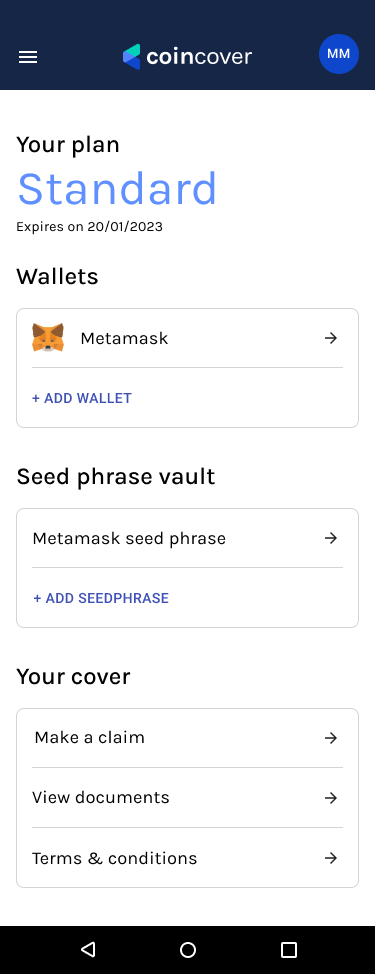375x974 pixels.
Task: Tap the Metamask fox icon
Action: point(48,338)
